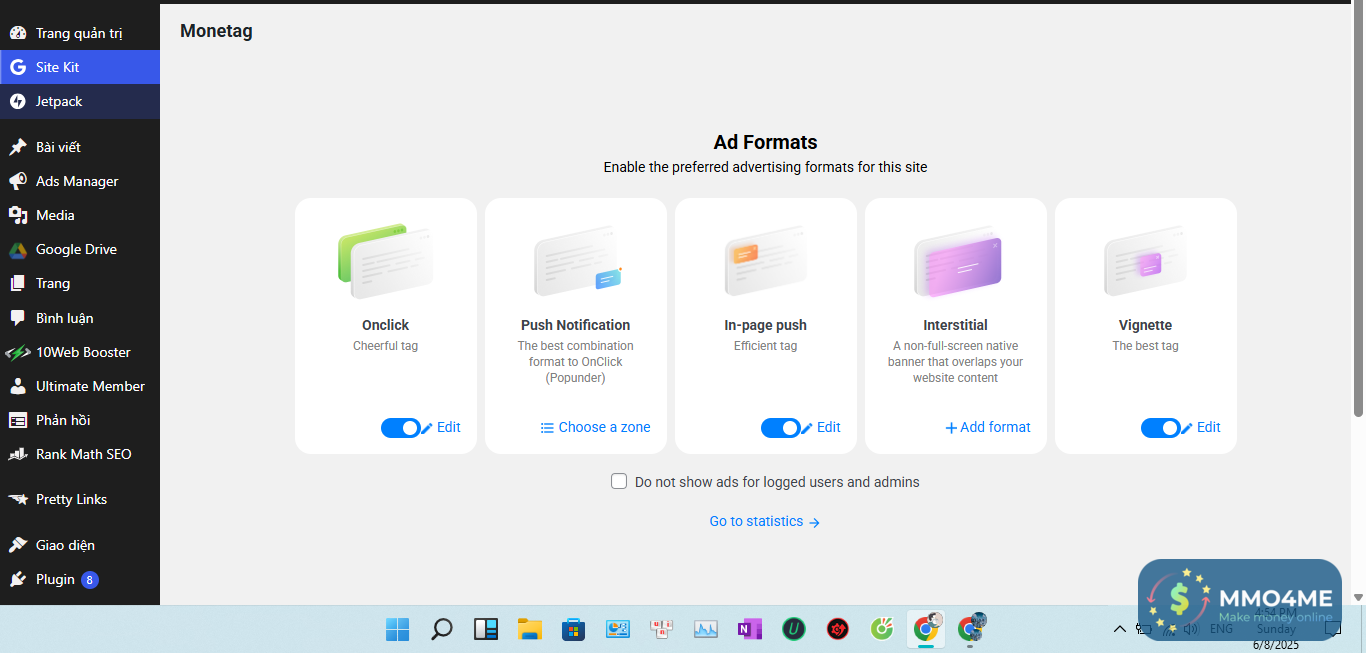Open the chart monitor taskbar app
Image resolution: width=1366 pixels, height=653 pixels.
705,629
